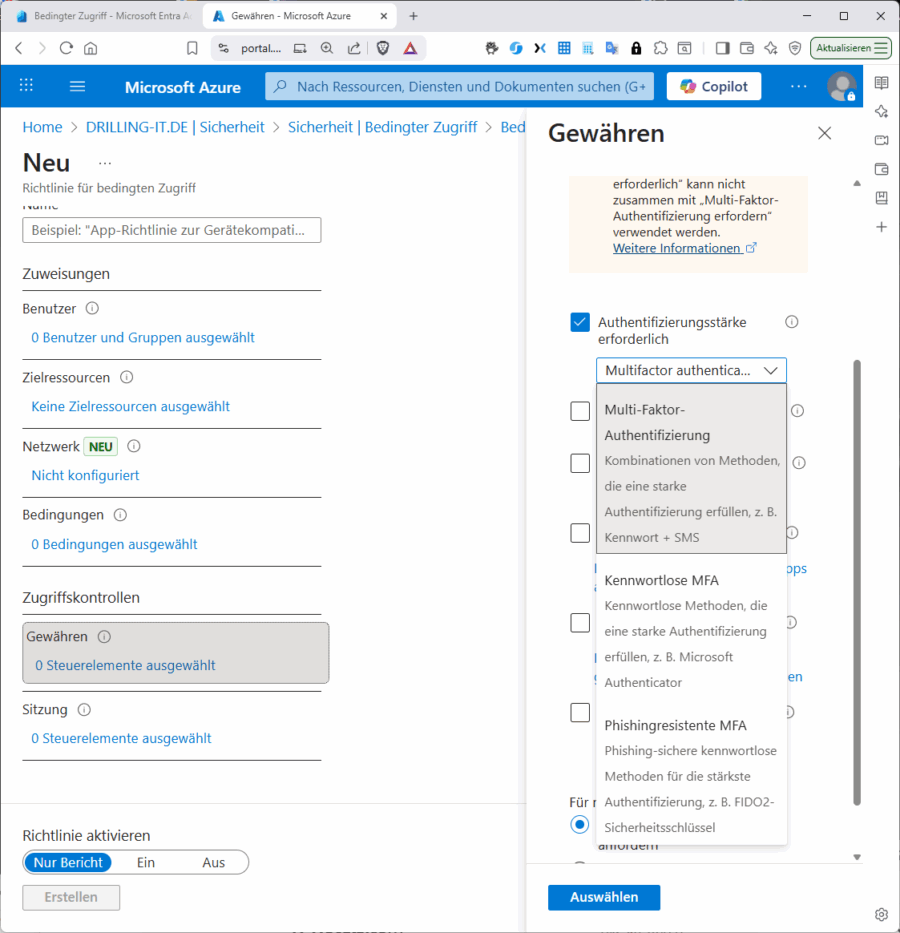Click info icon next to Gewähren
The height and width of the screenshot is (933, 900).
pyautogui.click(x=104, y=637)
